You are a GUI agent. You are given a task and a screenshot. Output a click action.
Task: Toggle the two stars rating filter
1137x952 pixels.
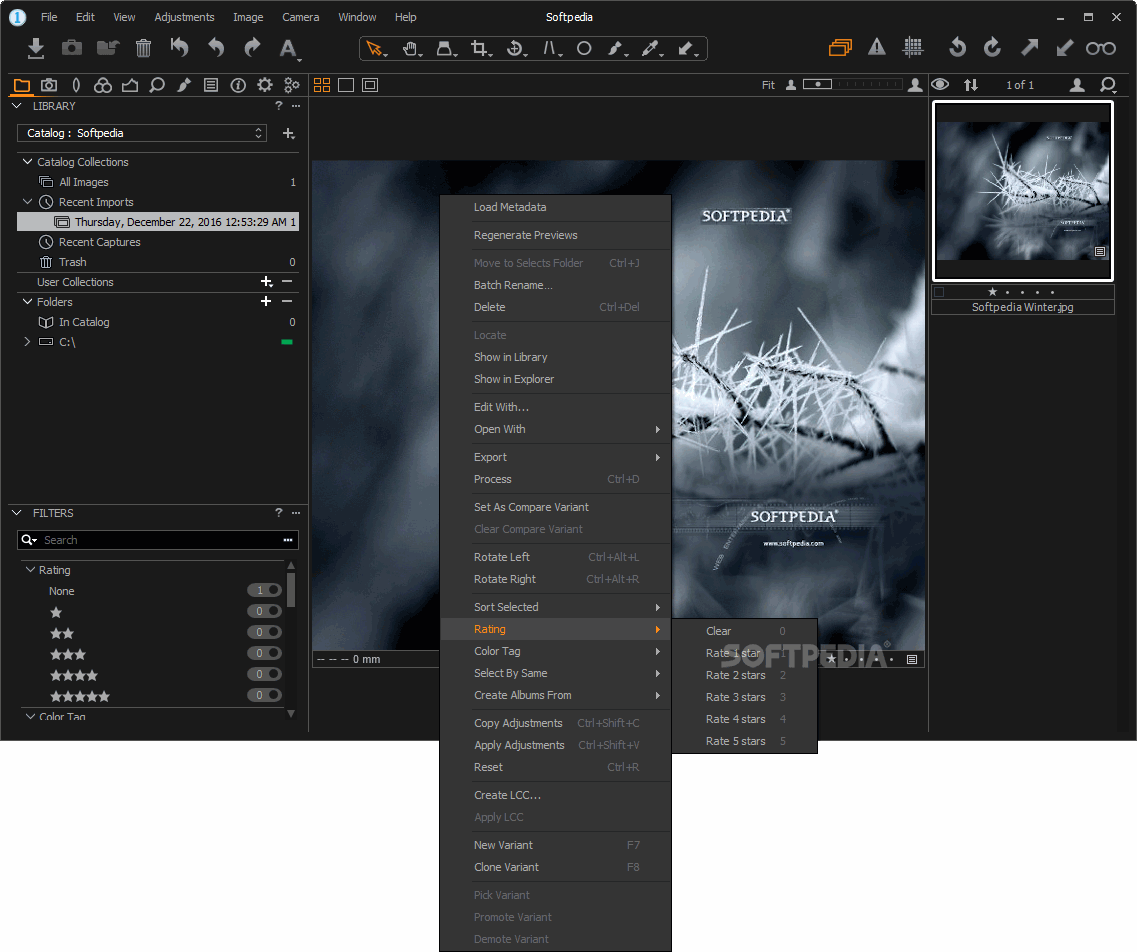[264, 632]
